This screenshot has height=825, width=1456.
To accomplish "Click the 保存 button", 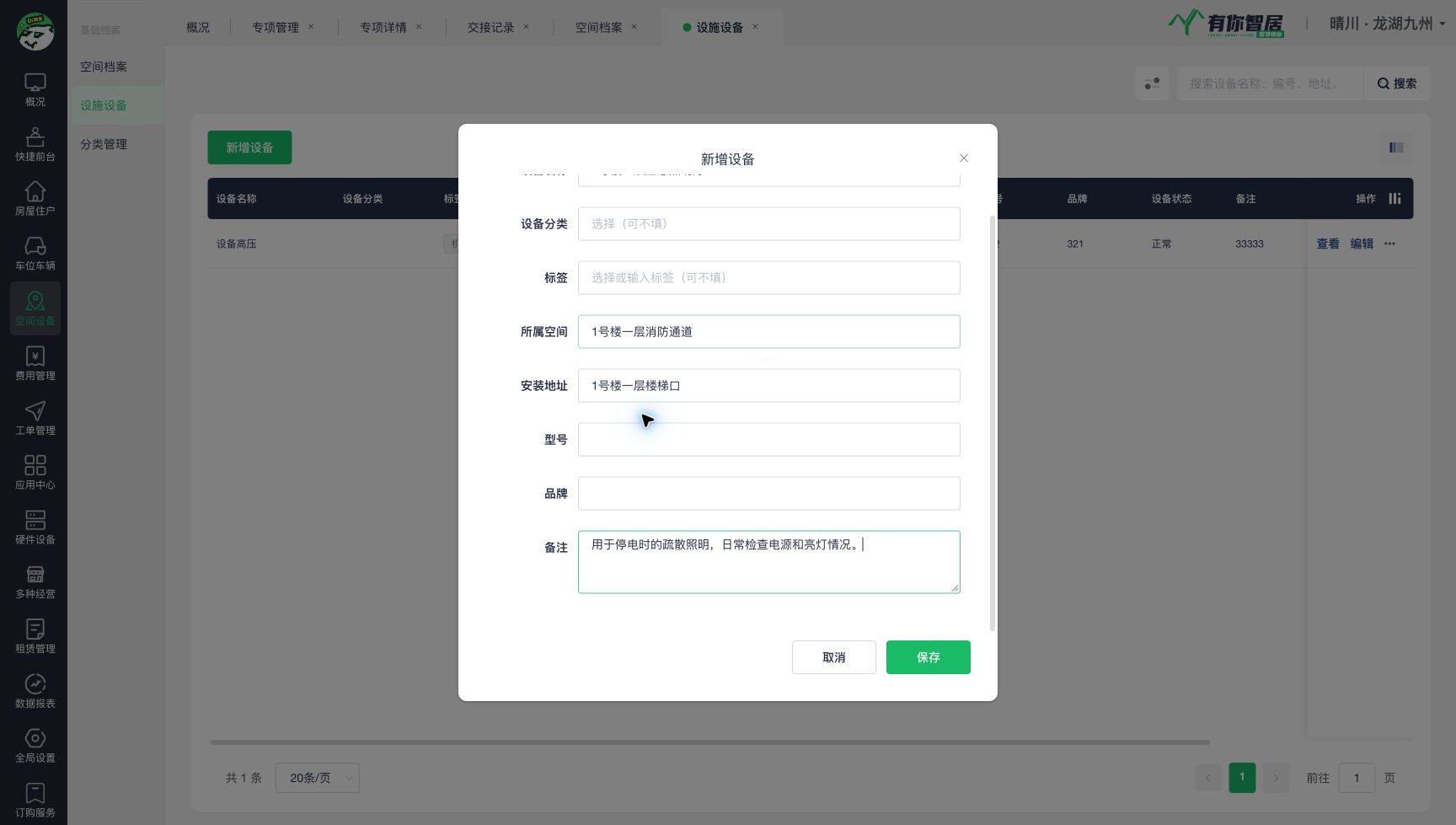I will click(x=928, y=657).
